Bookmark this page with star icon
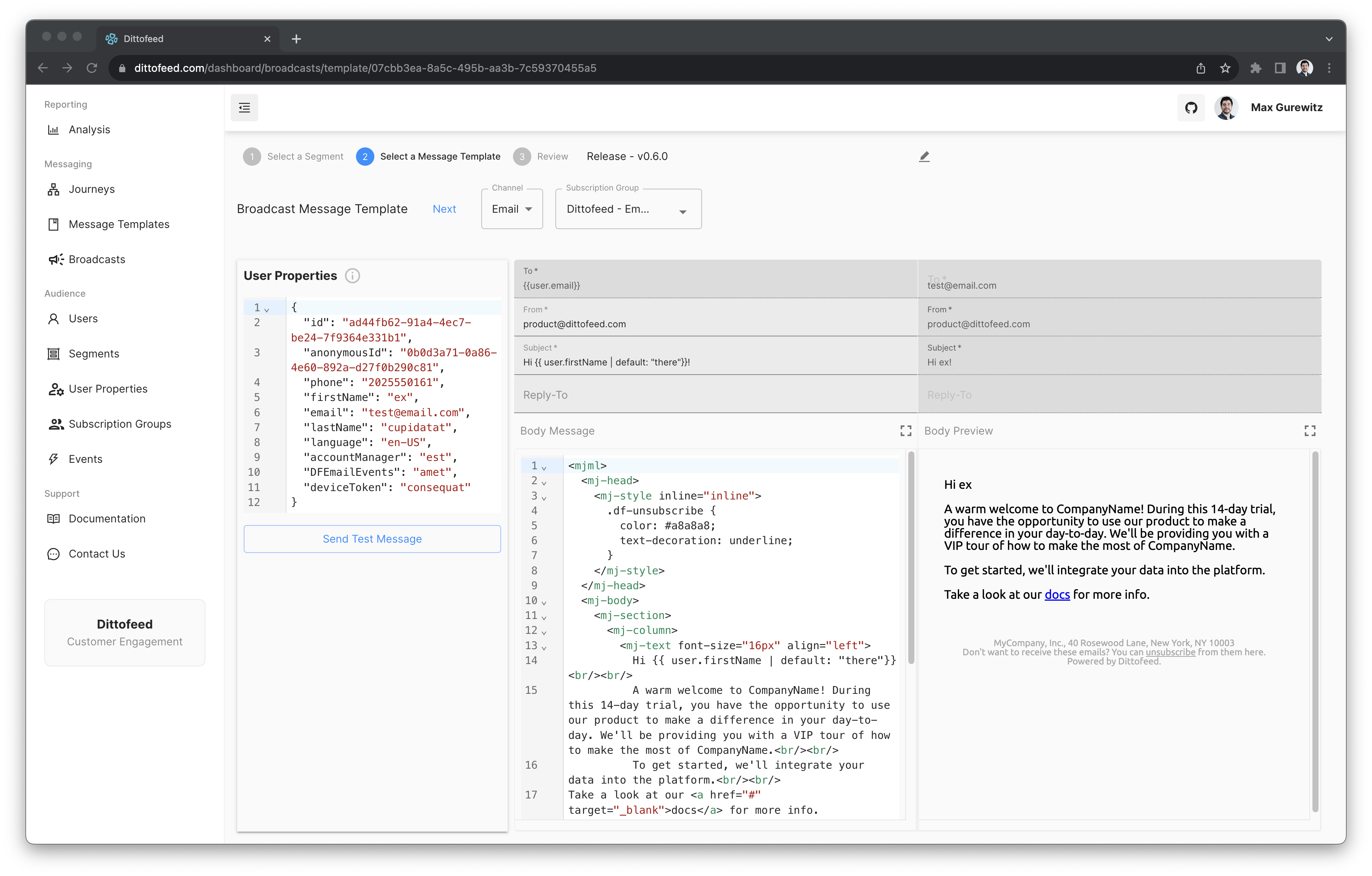The image size is (1372, 876). point(1225,68)
